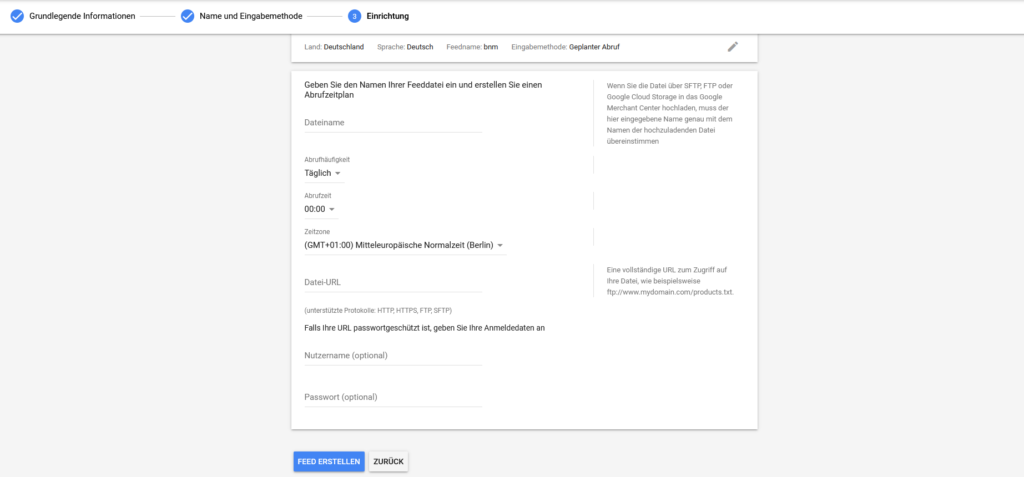Click the ZURÜCK button
The width and height of the screenshot is (1024, 477).
tap(388, 461)
